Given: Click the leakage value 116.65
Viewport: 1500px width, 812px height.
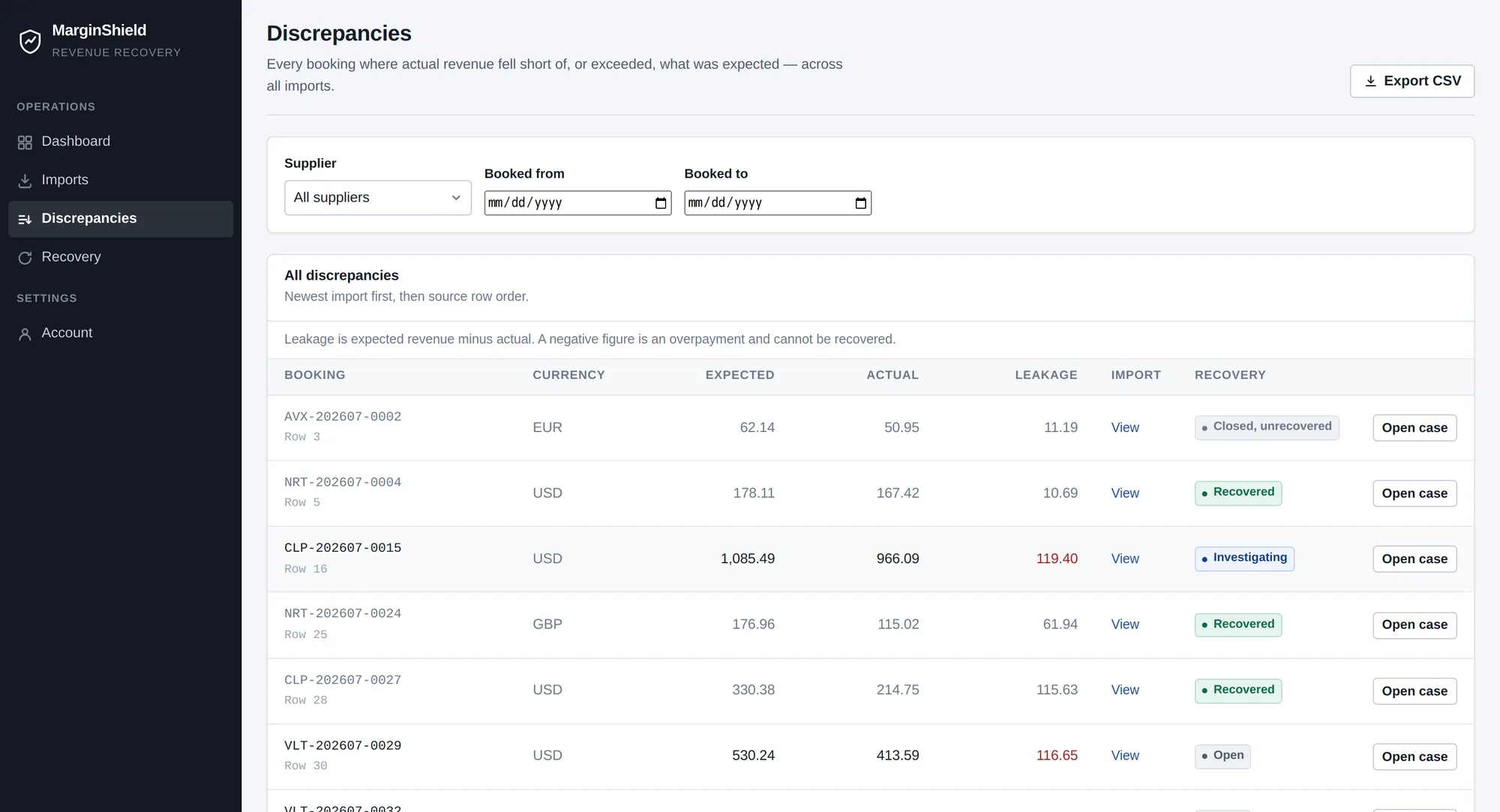Looking at the screenshot, I should point(1057,756).
